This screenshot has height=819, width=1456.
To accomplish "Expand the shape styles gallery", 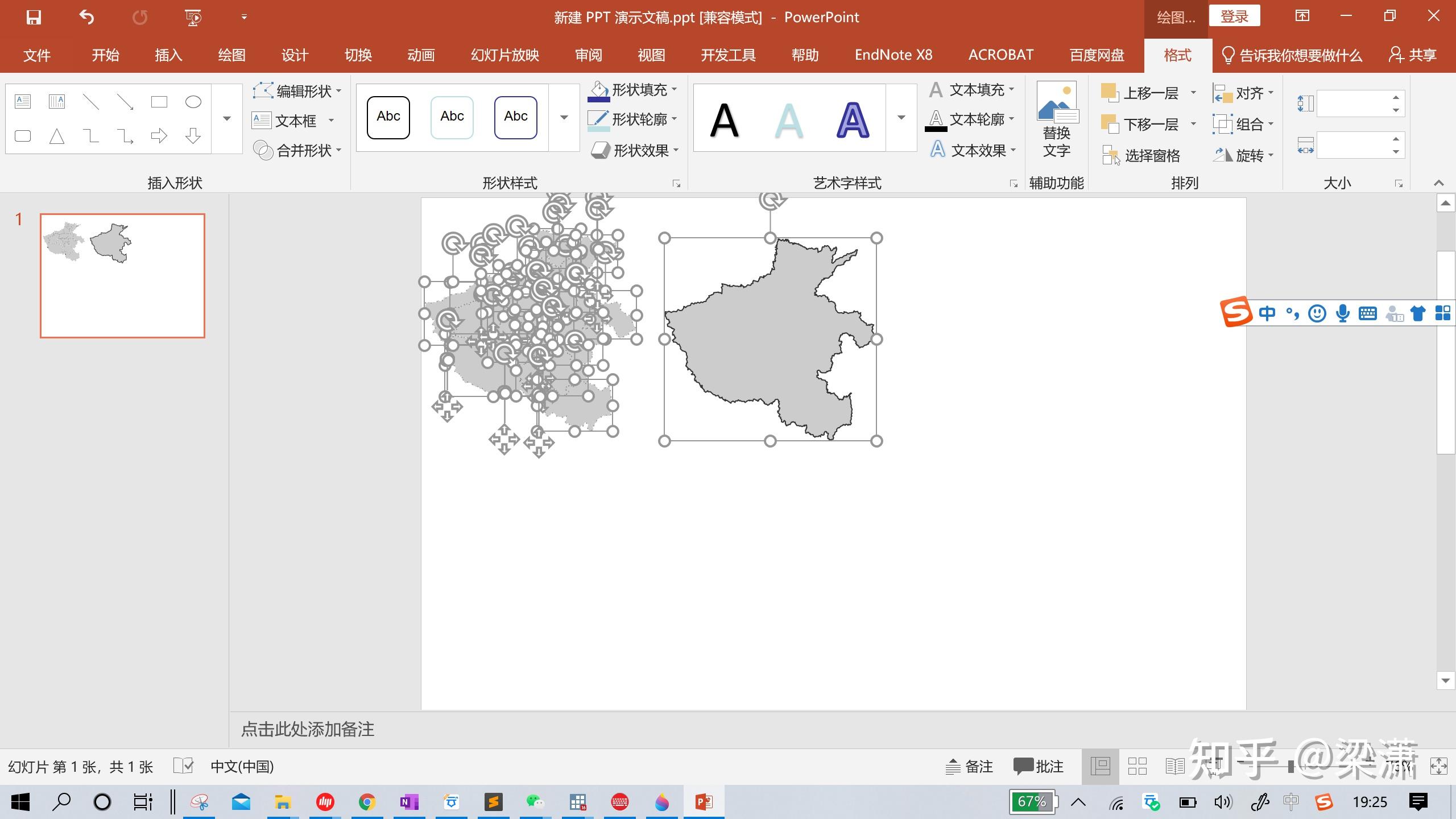I will (x=564, y=118).
